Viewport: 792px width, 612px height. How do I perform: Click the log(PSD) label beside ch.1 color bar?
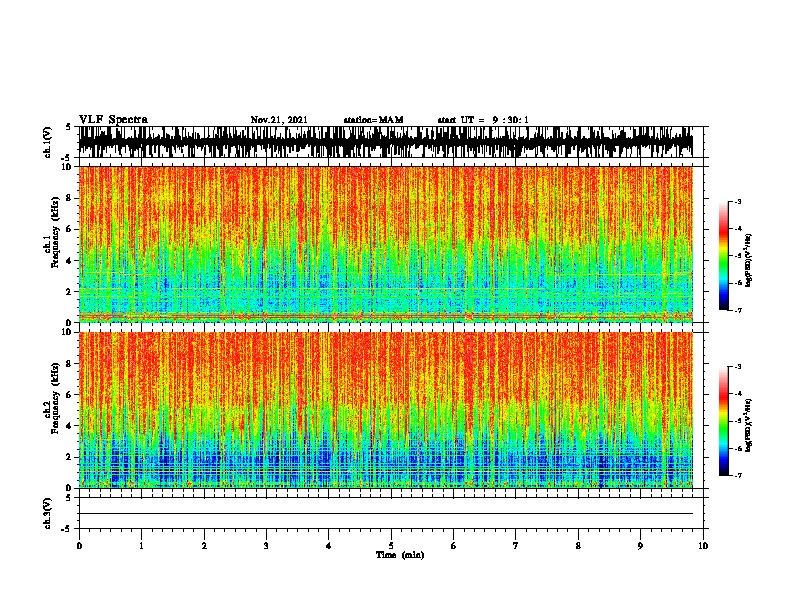pyautogui.click(x=749, y=260)
